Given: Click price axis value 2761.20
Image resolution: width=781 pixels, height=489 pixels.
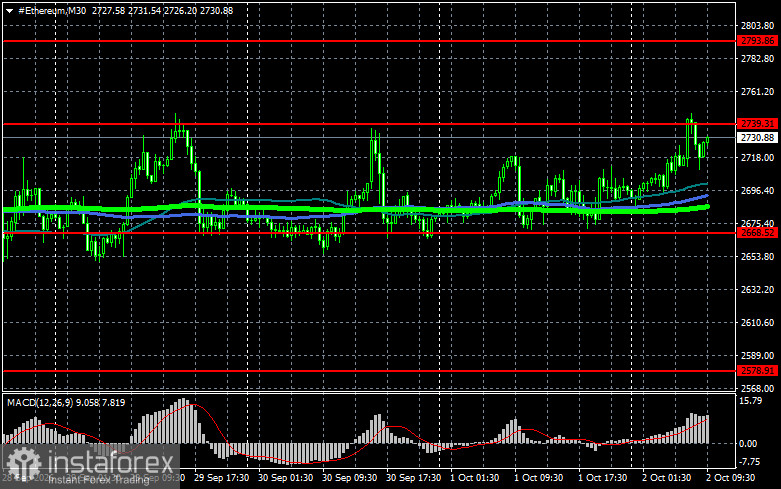Looking at the screenshot, I should (x=757, y=92).
